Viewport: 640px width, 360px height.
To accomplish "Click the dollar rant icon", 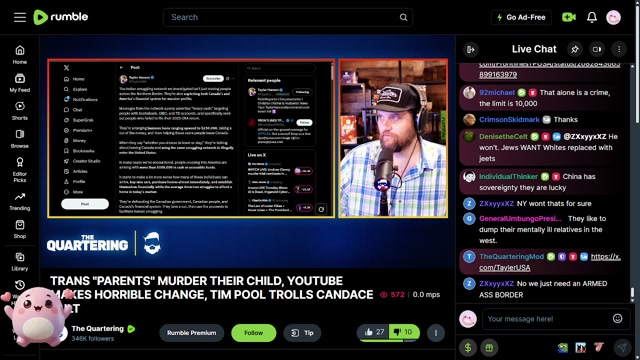I will 468,347.
